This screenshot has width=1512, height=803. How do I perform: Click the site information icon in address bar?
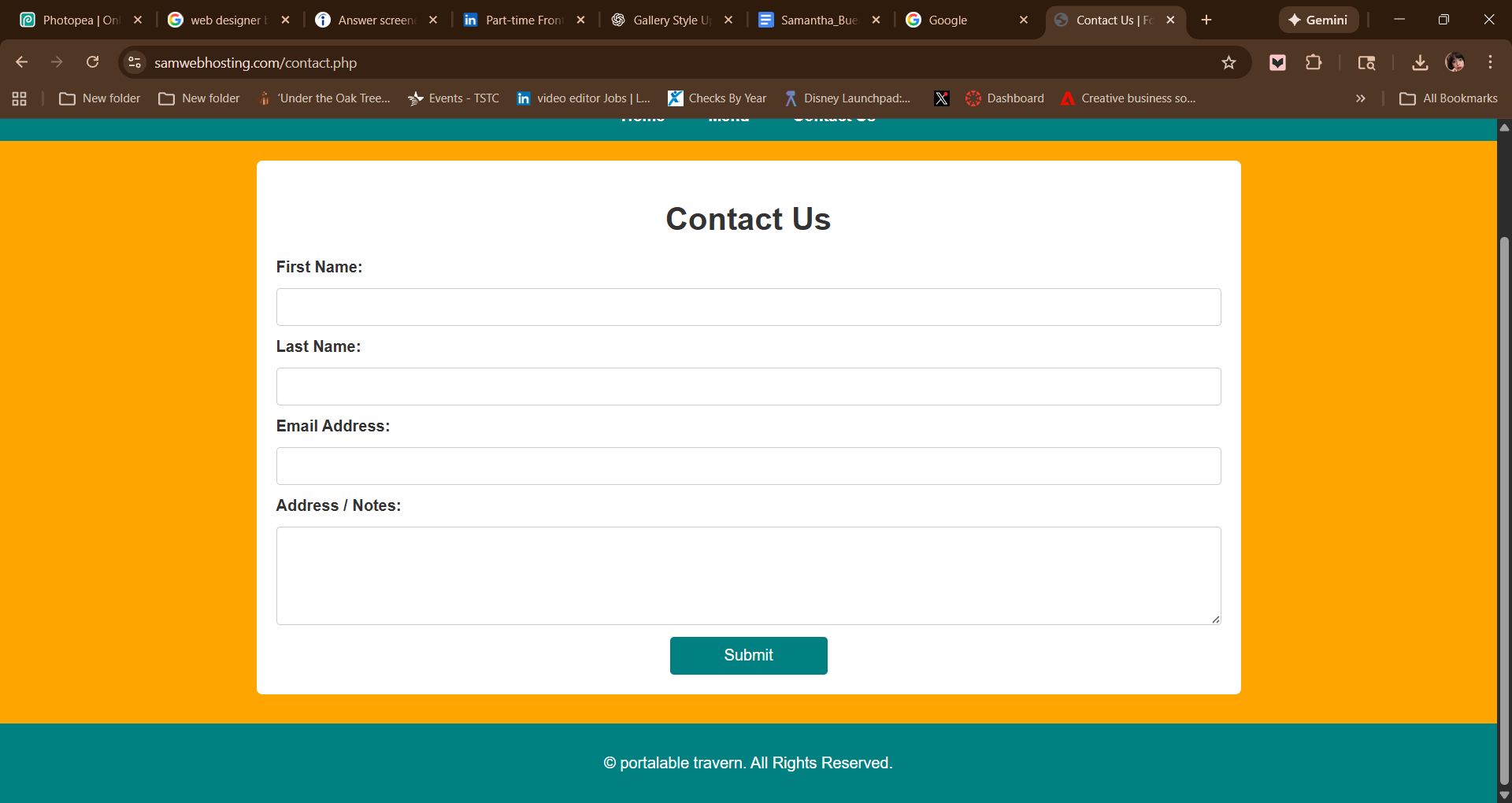(135, 62)
